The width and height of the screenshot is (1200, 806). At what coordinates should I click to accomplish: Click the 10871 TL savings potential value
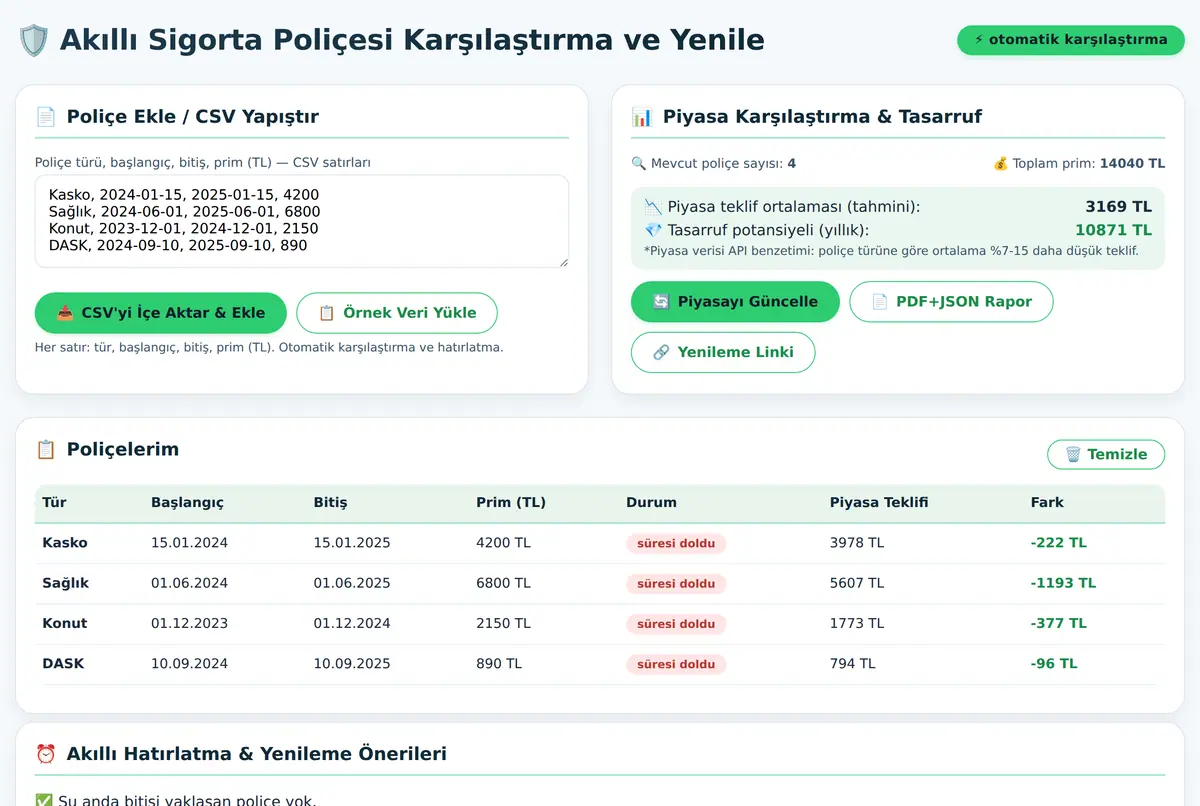coord(1114,230)
